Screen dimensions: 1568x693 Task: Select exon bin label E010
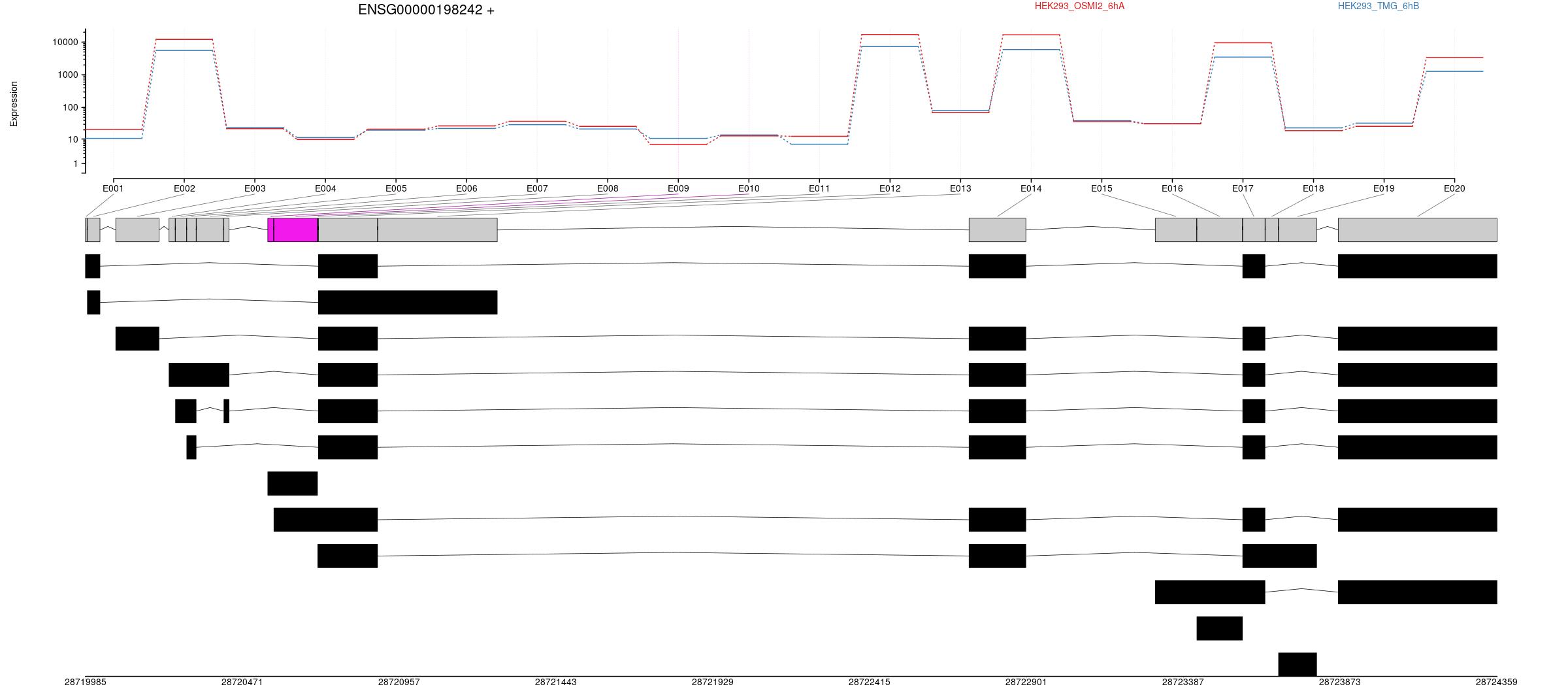[749, 188]
